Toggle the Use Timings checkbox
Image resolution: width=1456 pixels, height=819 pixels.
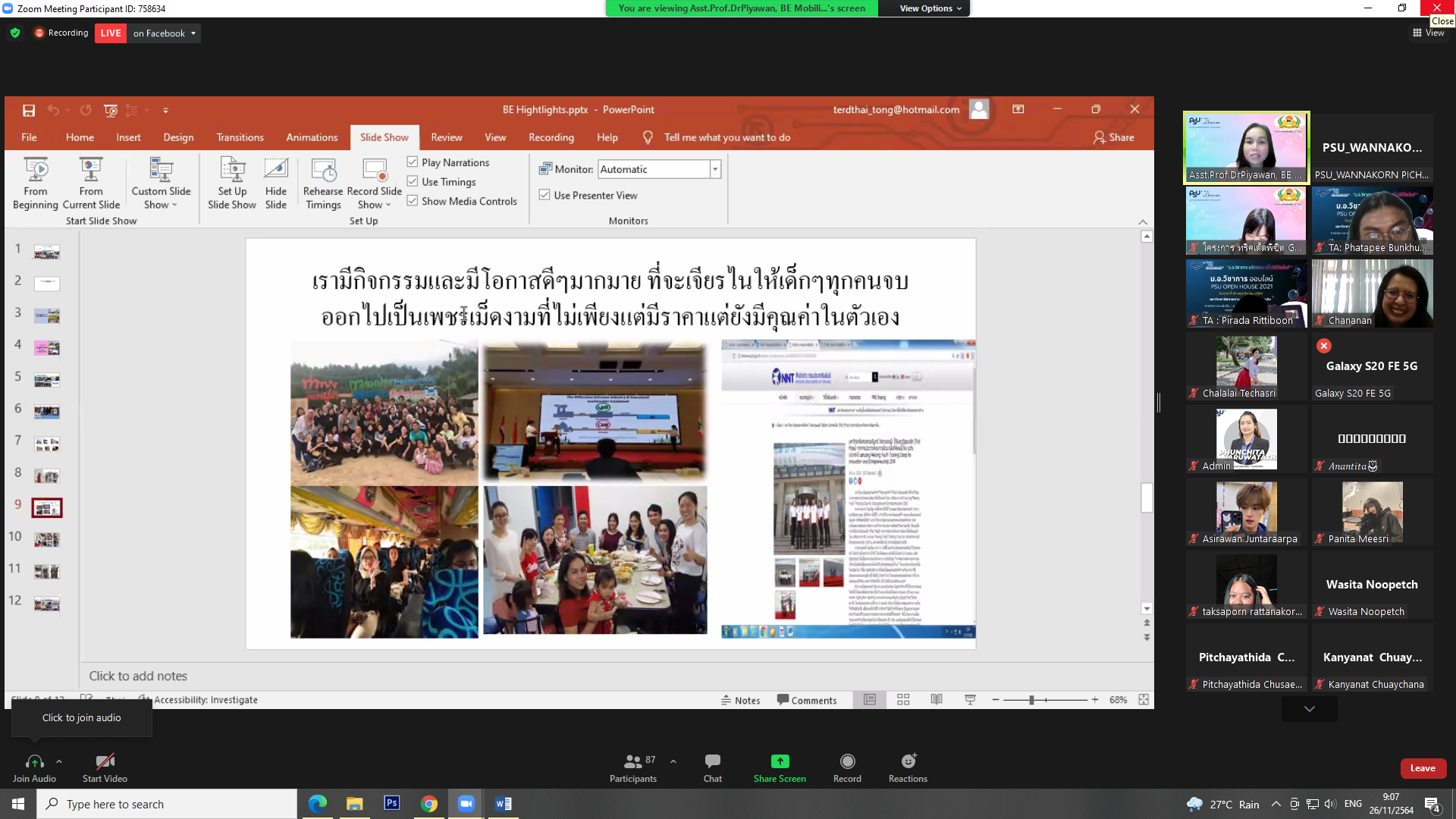click(x=413, y=181)
